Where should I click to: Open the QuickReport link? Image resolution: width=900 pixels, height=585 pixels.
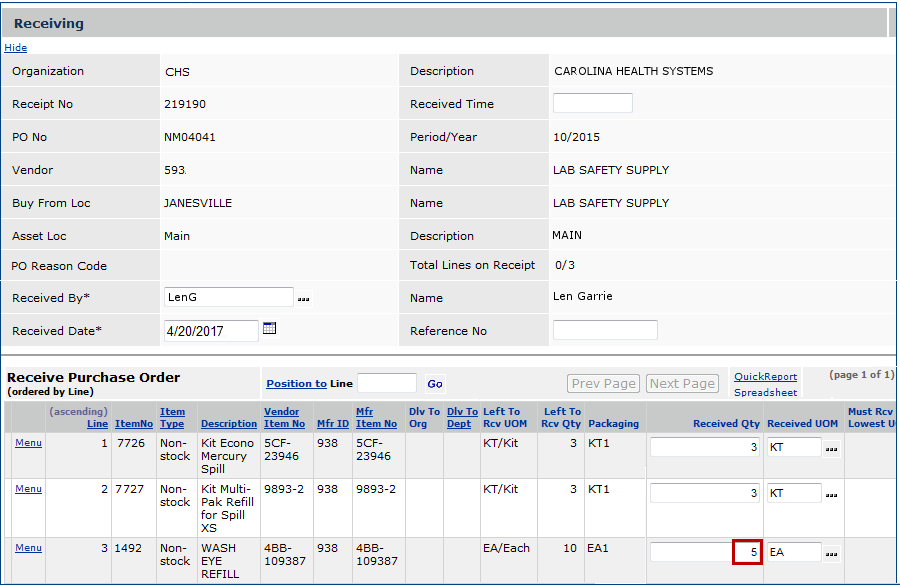765,377
